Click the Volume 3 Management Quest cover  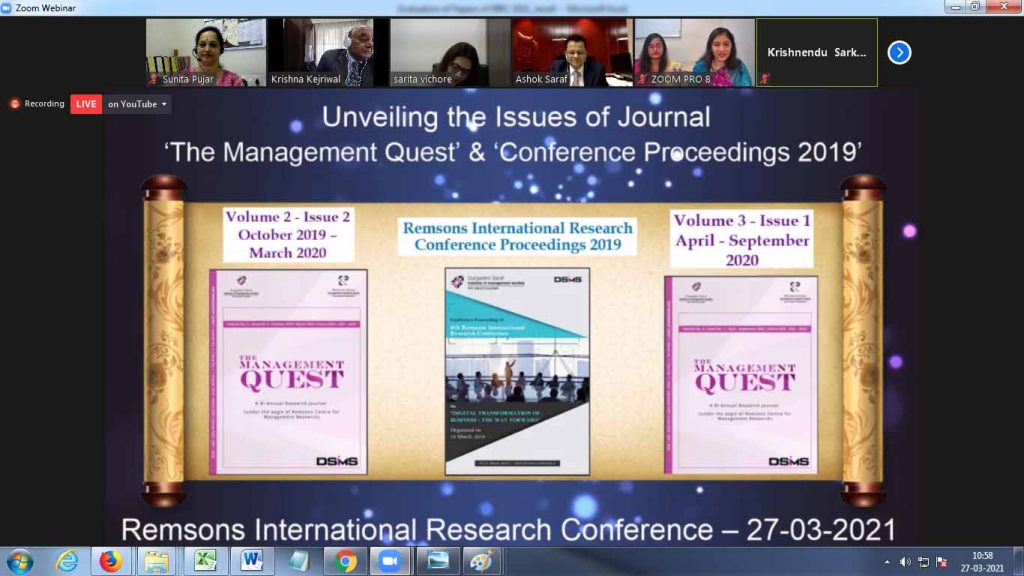coord(741,374)
